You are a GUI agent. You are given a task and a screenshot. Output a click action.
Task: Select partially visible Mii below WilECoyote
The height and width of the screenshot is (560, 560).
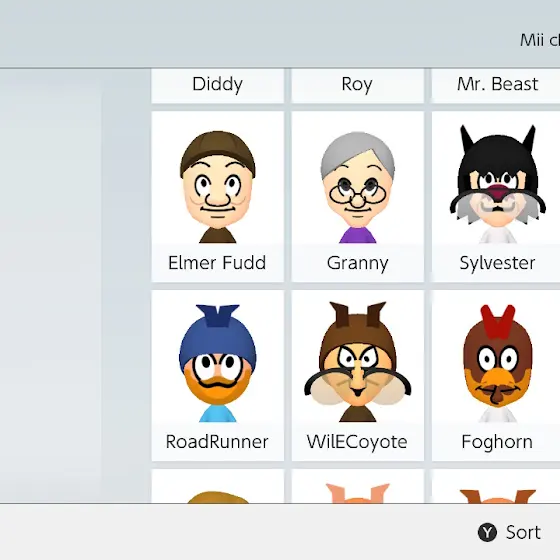(x=358, y=486)
